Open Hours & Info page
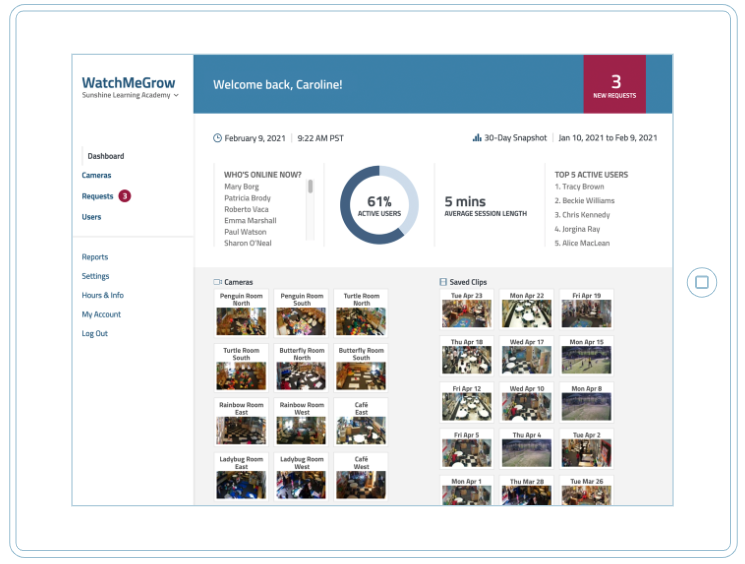Image resolution: width=745 pixels, height=564 pixels. [103, 295]
